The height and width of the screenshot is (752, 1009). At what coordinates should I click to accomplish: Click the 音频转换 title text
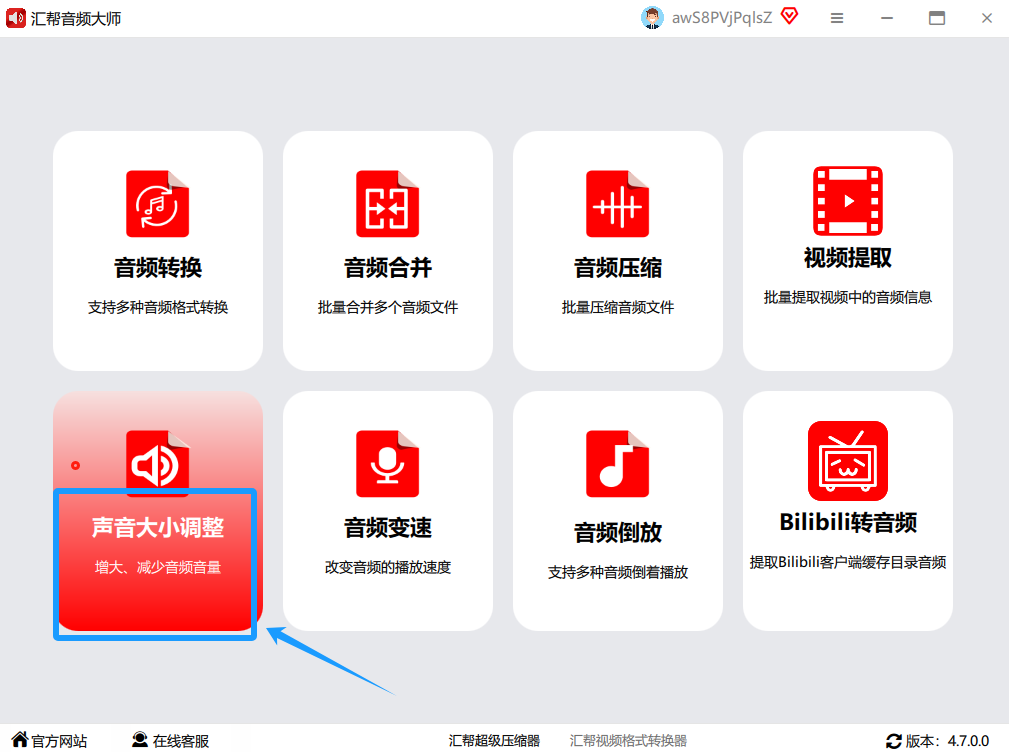pos(158,268)
